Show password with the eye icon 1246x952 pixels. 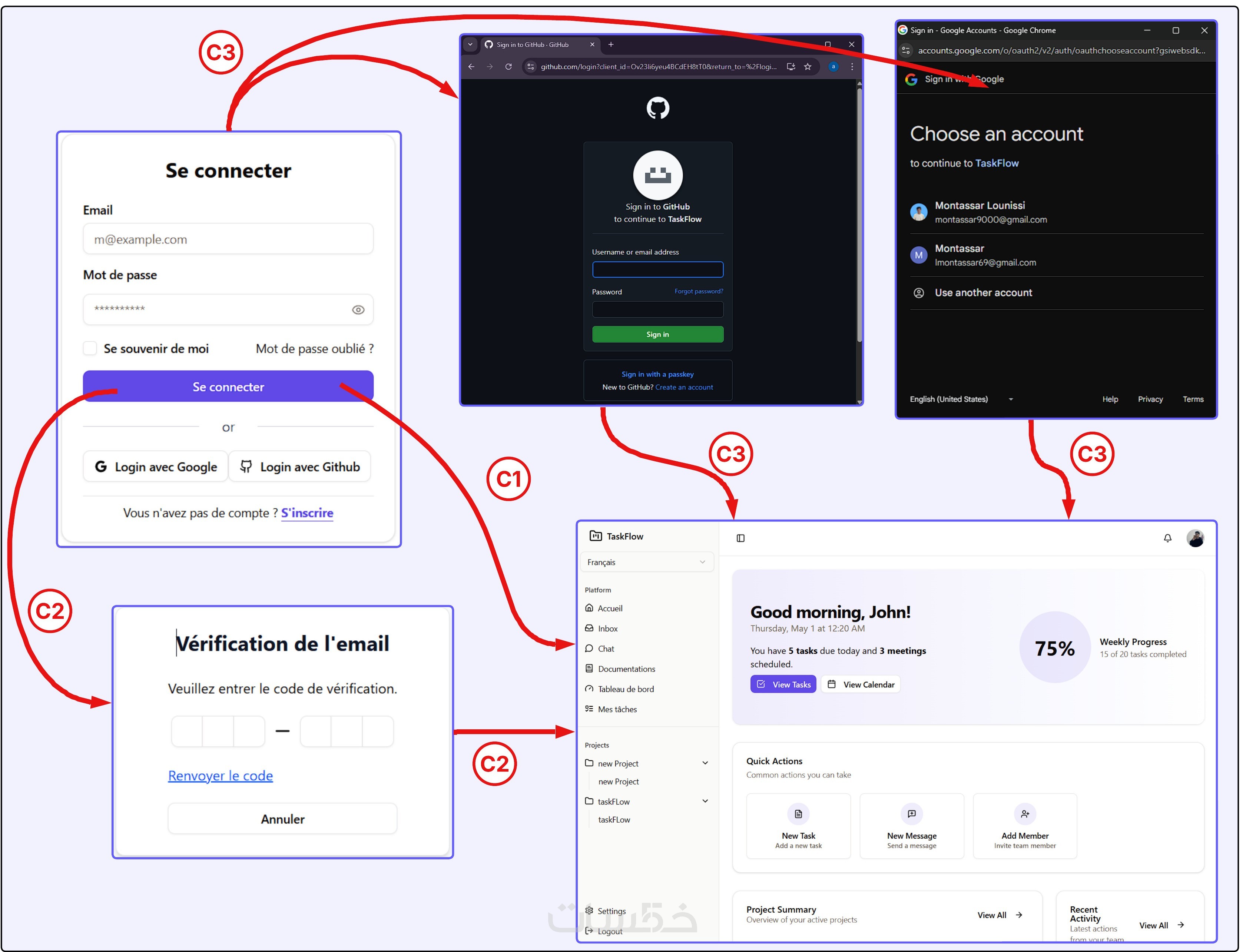pos(358,310)
